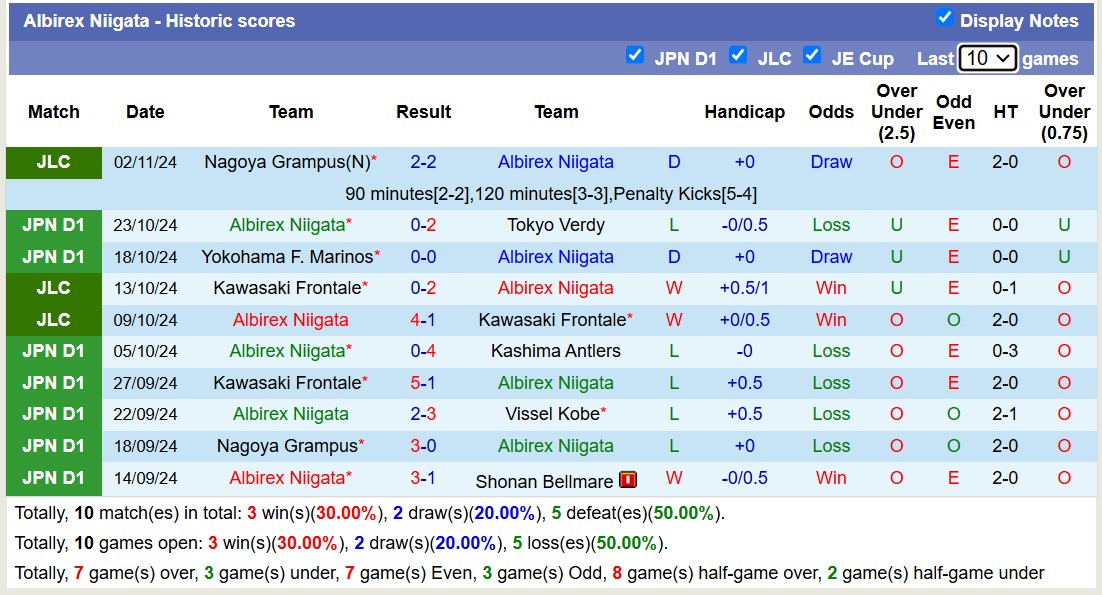1102x595 pixels.
Task: Click the Result column header
Action: [x=423, y=112]
